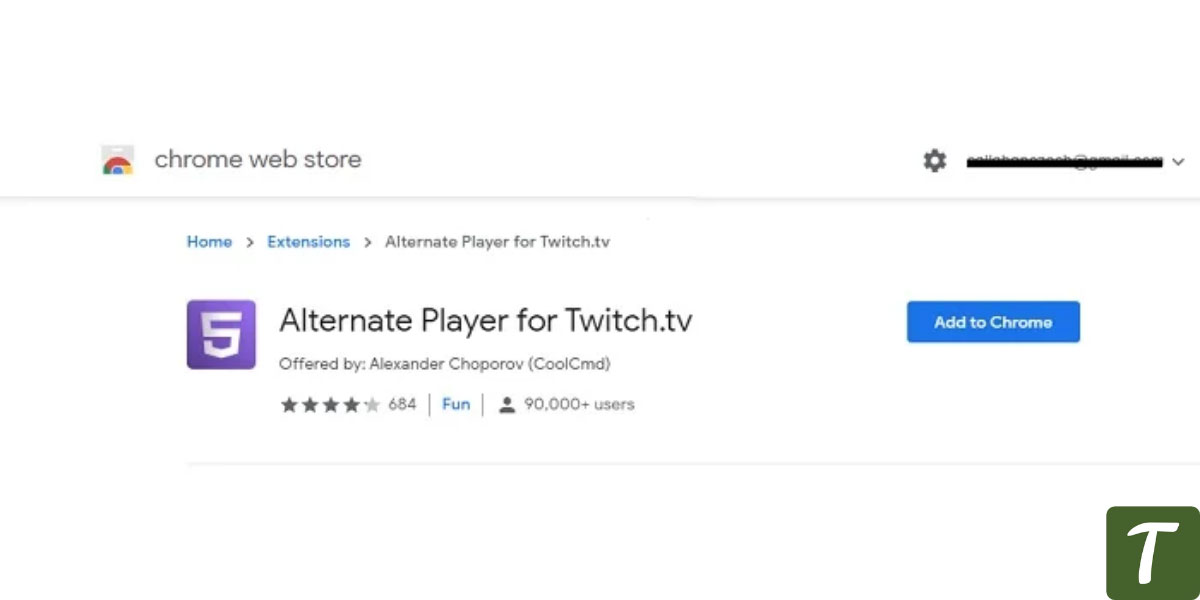This screenshot has width=1200, height=600.
Task: Click the users person icon
Action: (x=507, y=405)
